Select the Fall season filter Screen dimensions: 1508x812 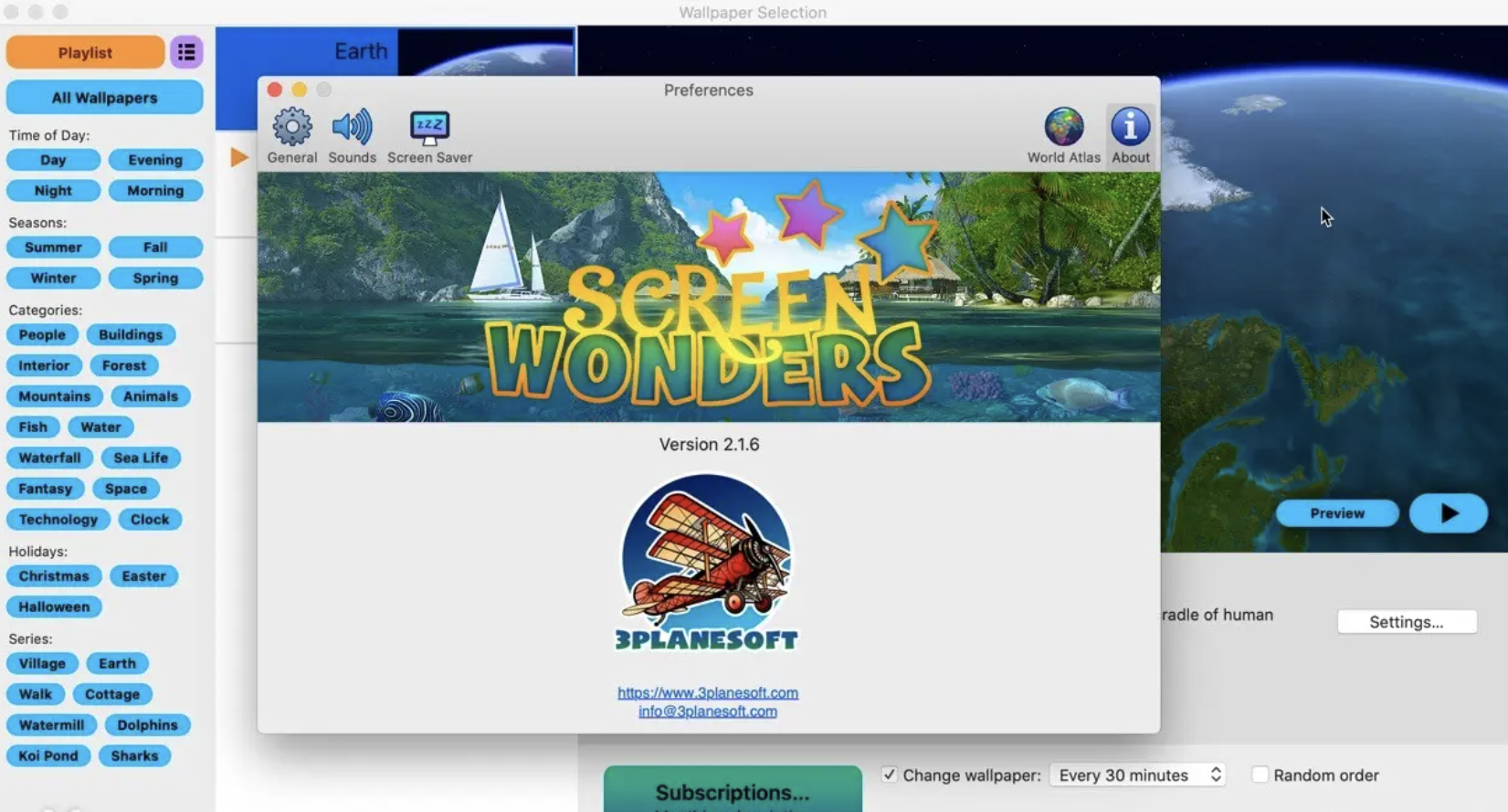[155, 248]
